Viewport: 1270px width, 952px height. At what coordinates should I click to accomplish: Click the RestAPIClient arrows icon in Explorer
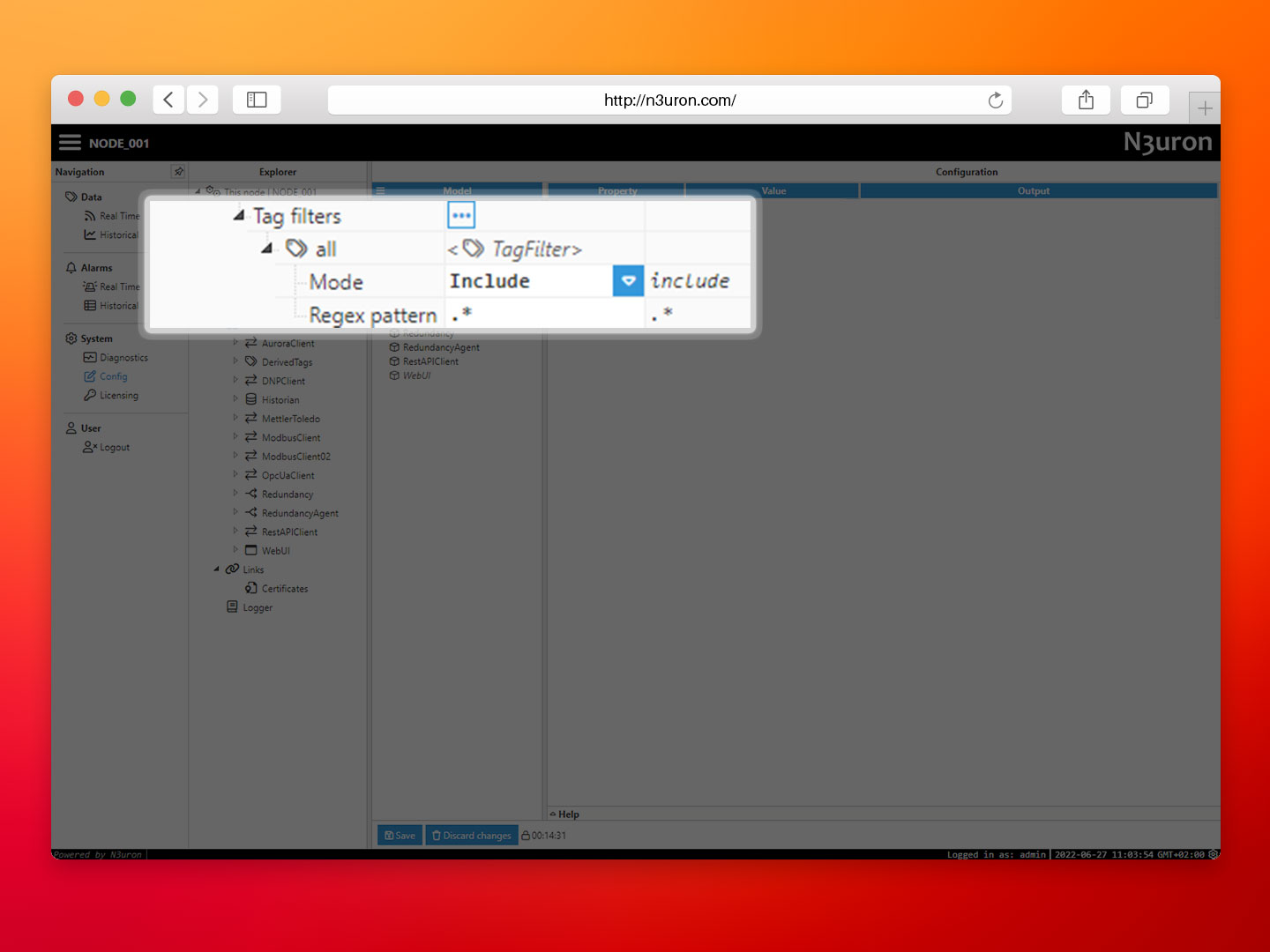tap(251, 532)
